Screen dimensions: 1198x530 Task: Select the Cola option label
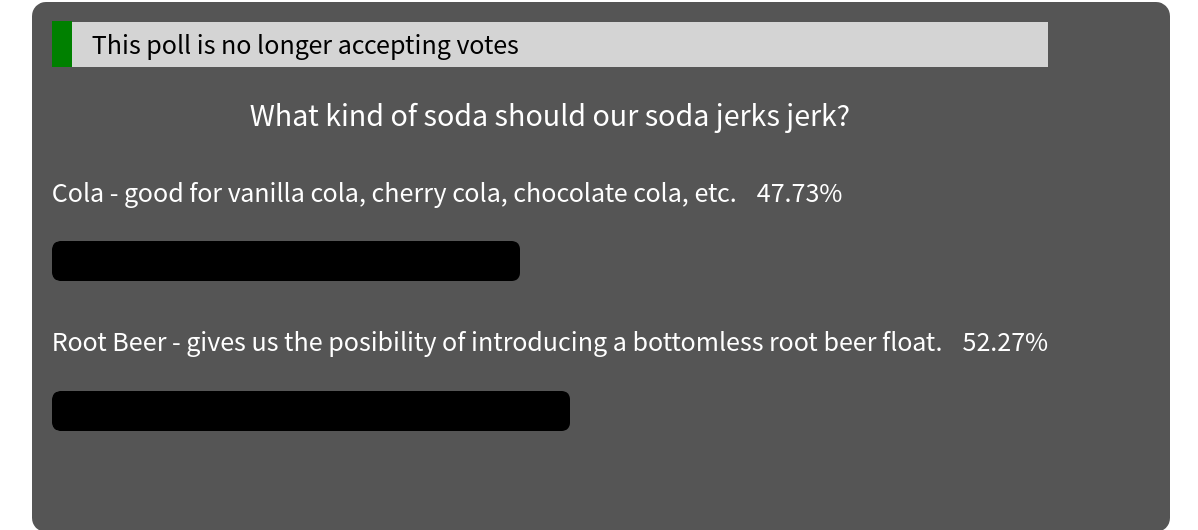(393, 193)
